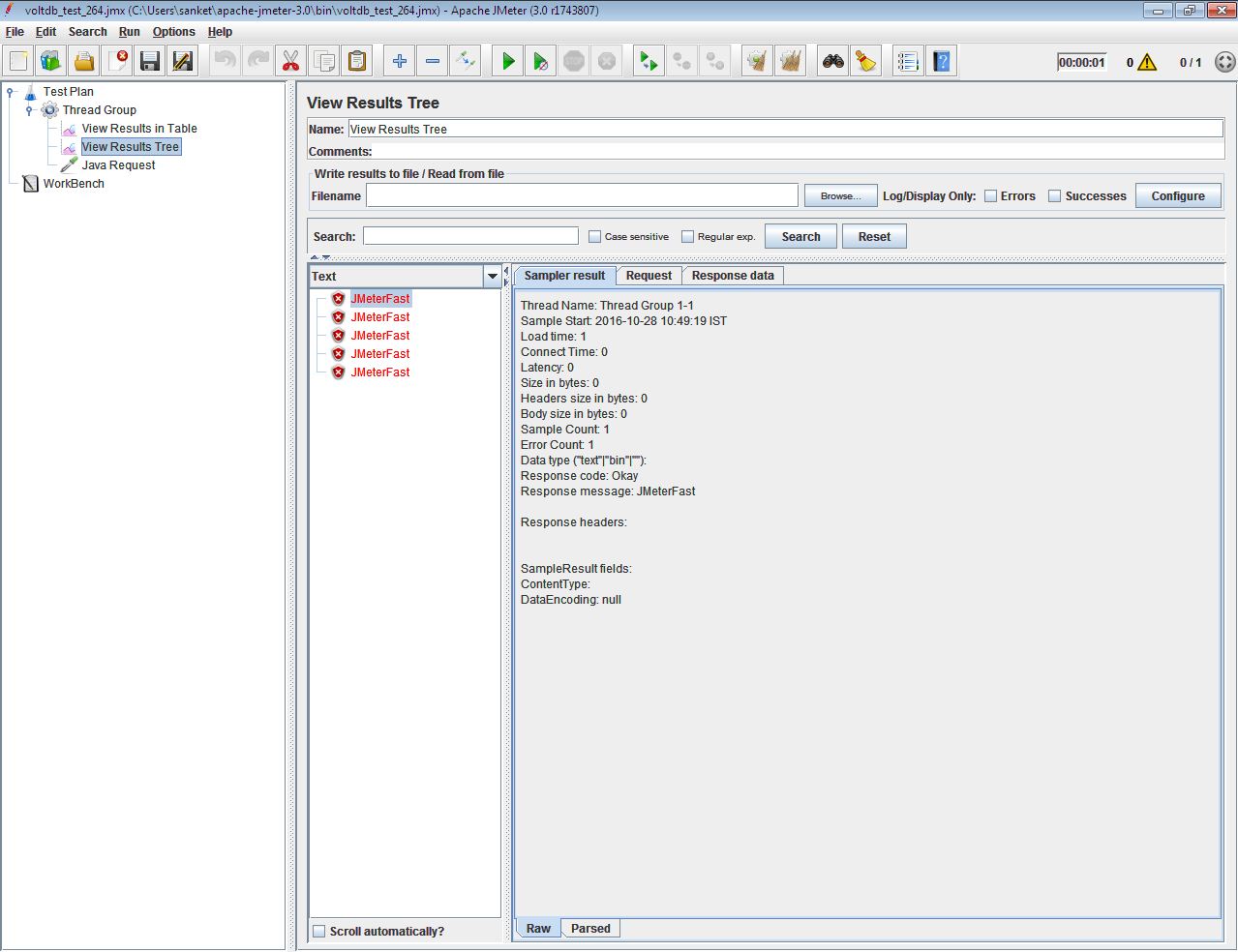Click the Copy icon in toolbar
This screenshot has height=952, width=1238.
click(x=324, y=61)
